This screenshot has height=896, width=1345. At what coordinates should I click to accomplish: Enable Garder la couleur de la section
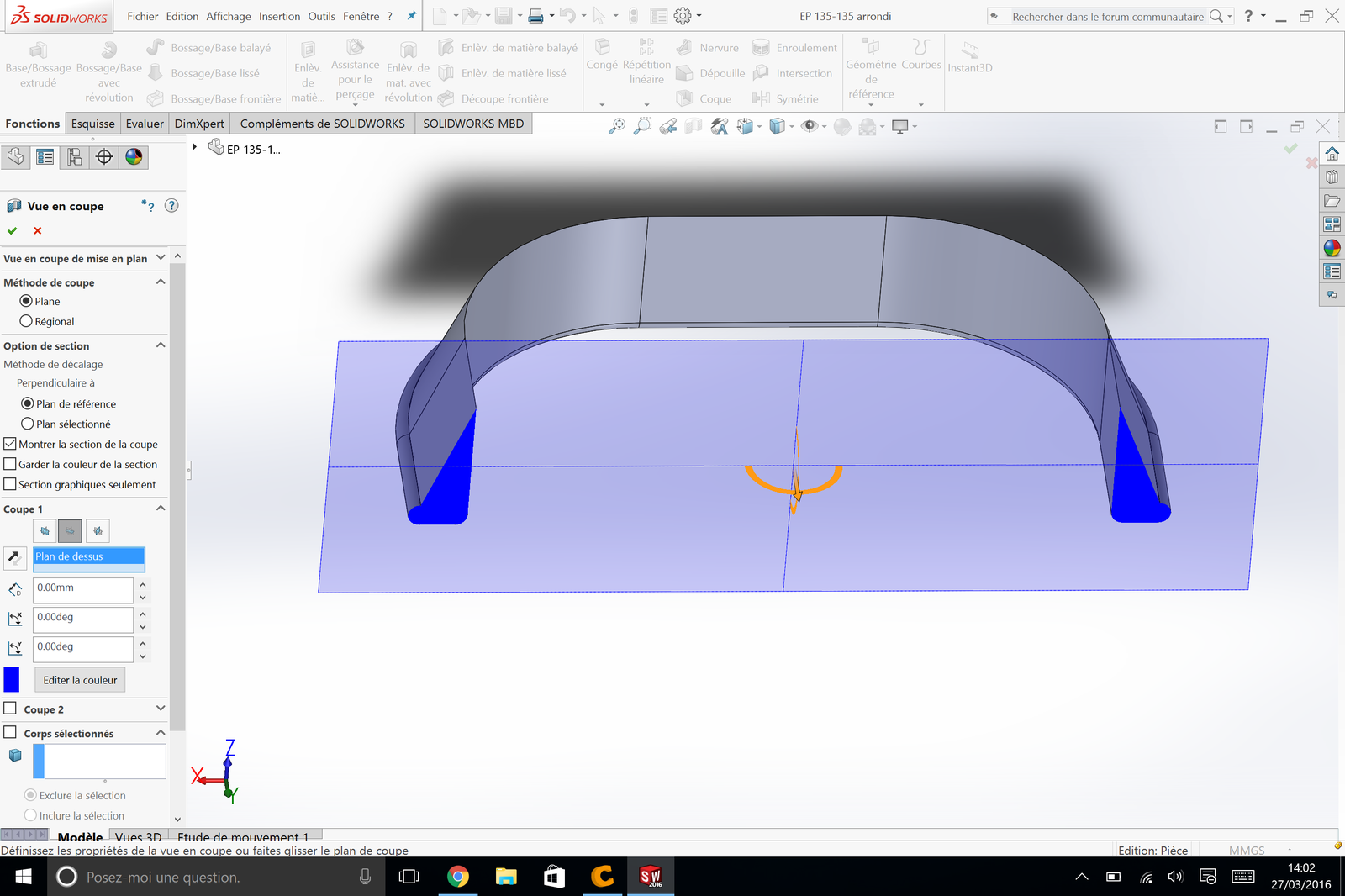click(x=10, y=464)
